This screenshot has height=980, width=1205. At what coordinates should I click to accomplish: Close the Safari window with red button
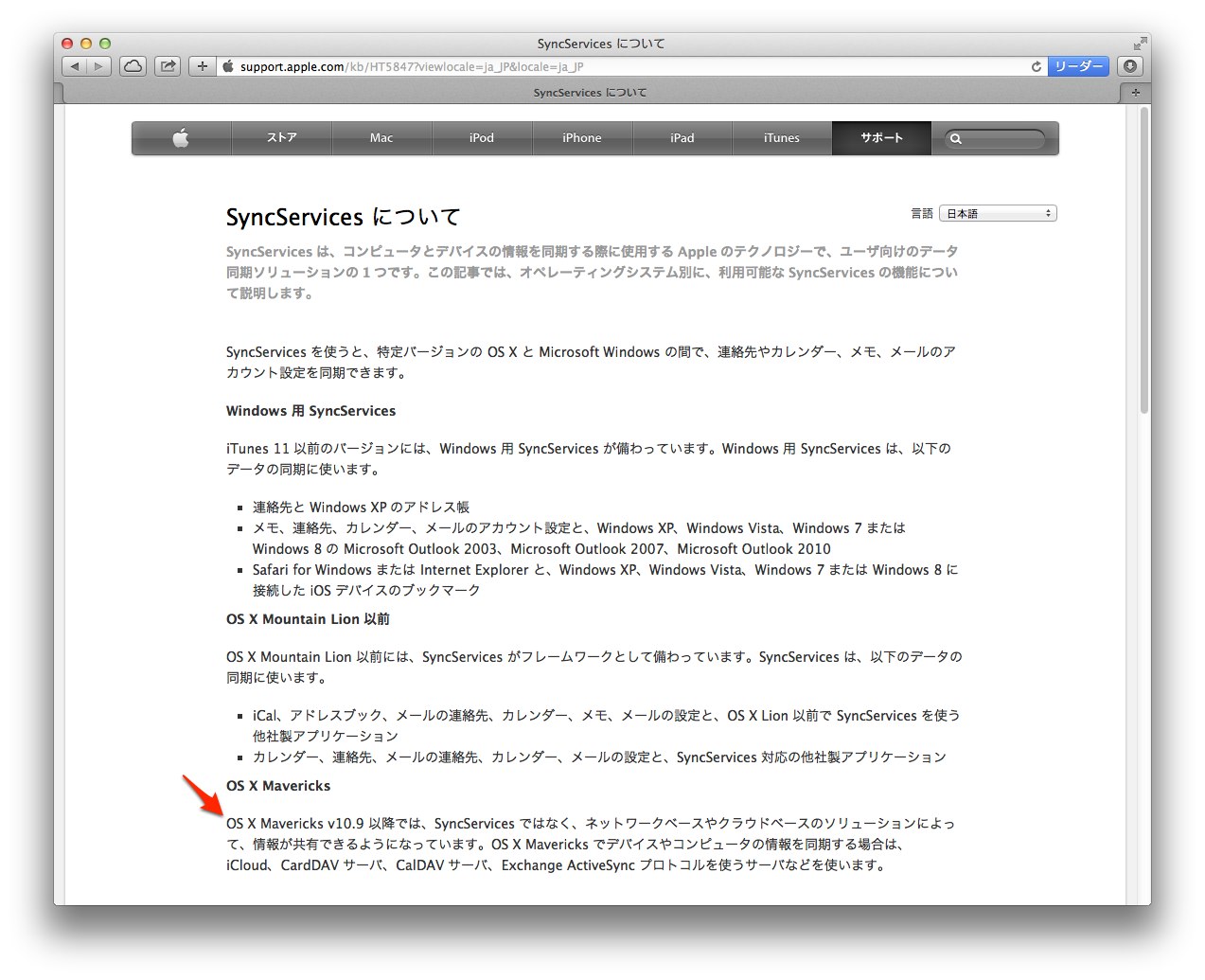point(67,44)
